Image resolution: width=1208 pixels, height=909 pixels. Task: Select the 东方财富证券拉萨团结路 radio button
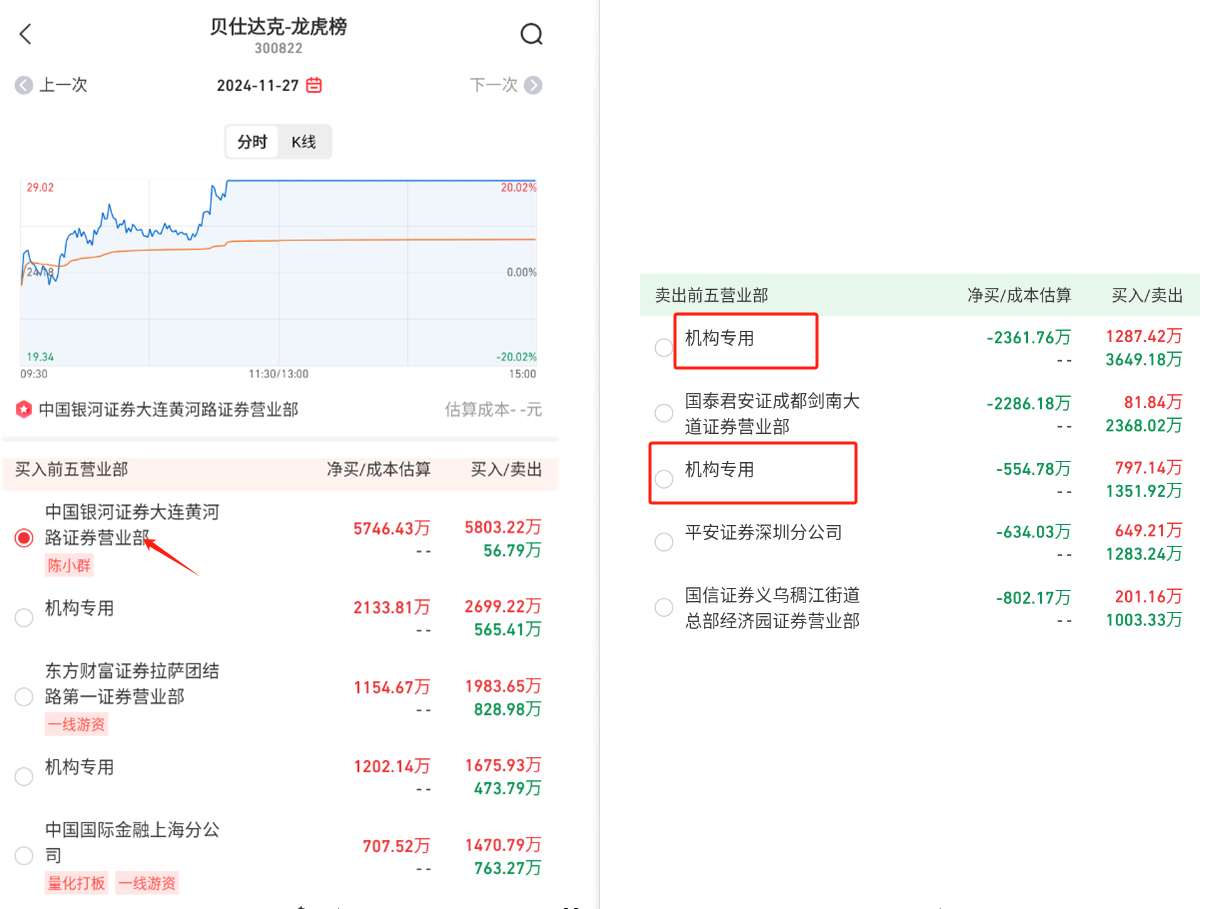(24, 696)
